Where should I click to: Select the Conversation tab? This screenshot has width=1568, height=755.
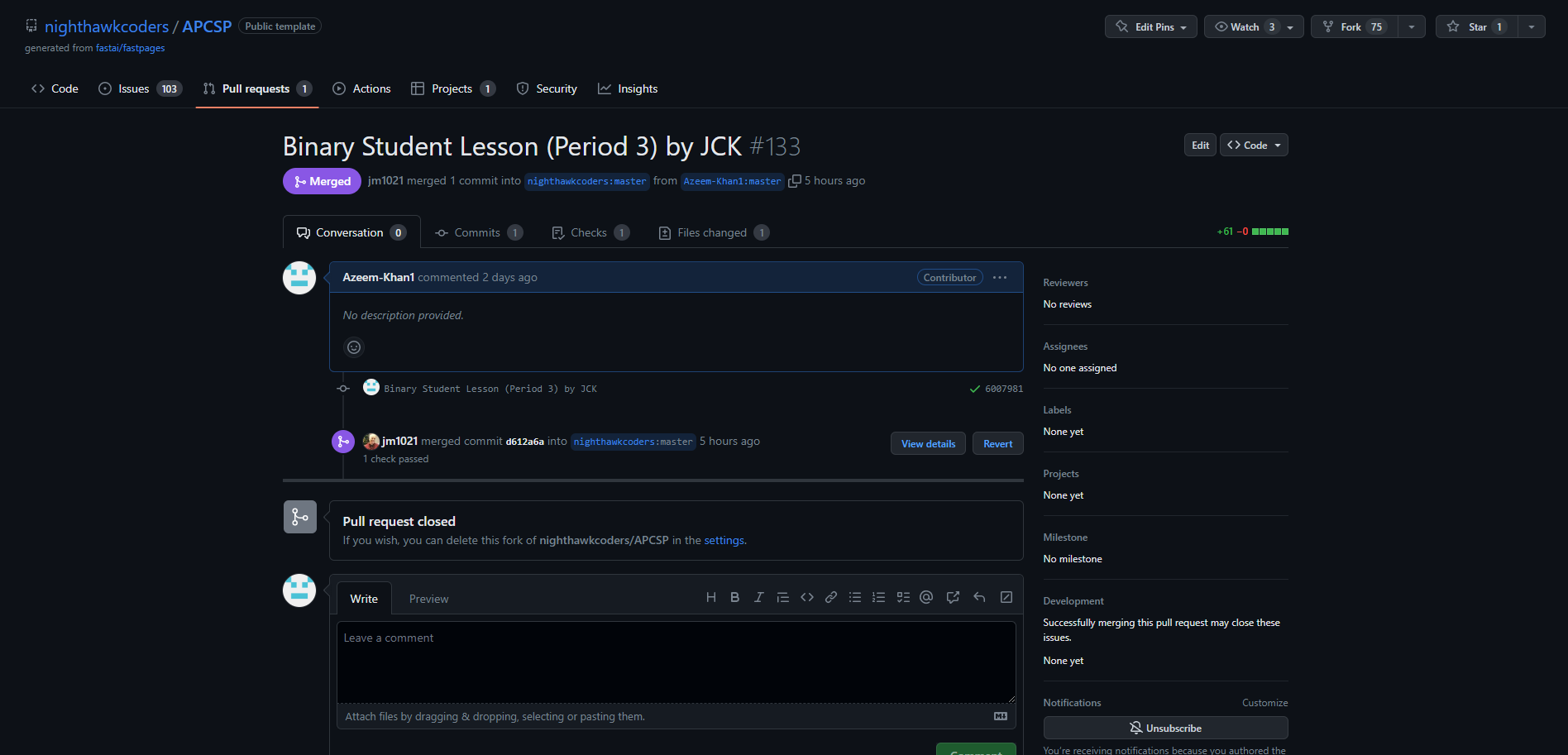351,232
